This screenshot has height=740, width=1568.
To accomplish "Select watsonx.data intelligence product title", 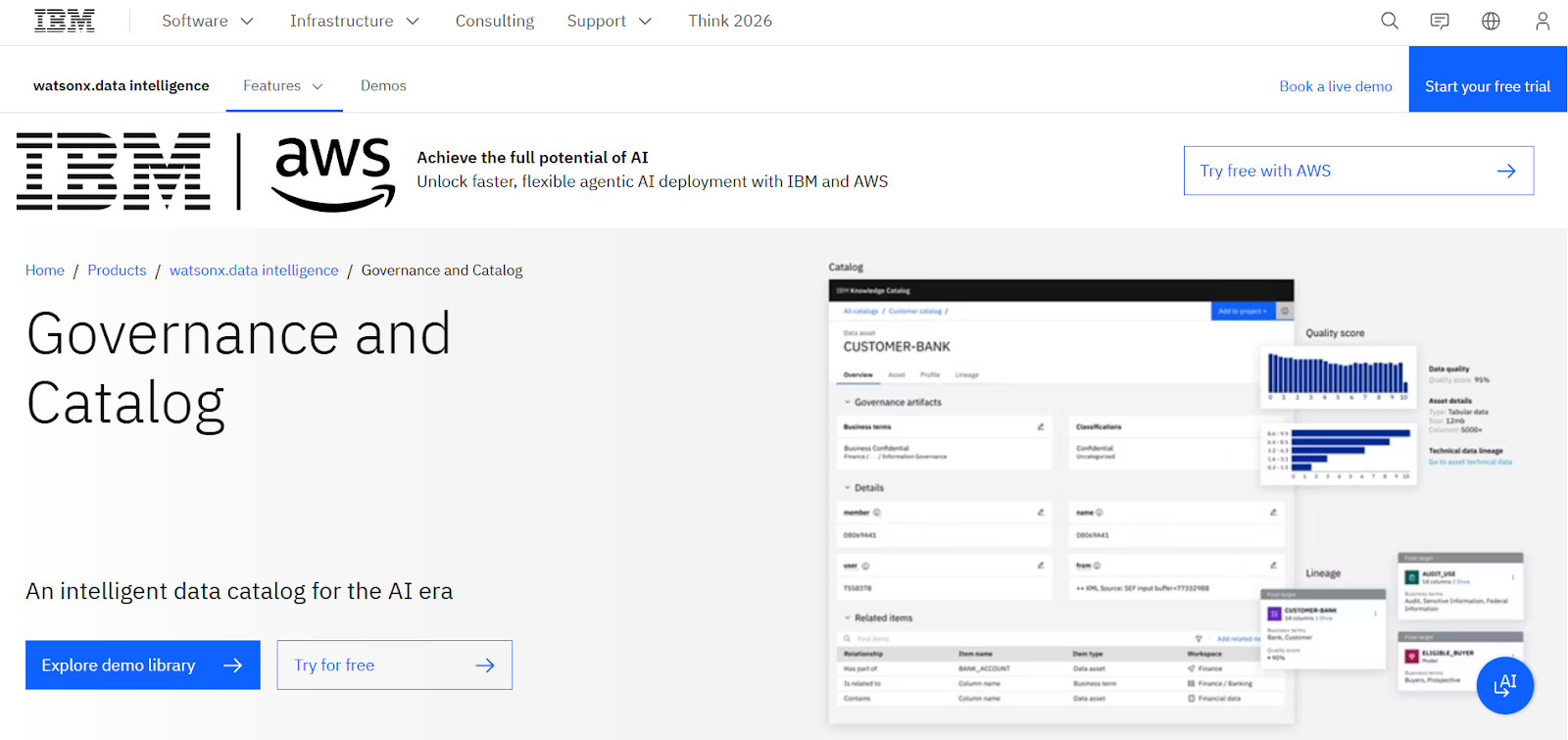I will coord(122,86).
